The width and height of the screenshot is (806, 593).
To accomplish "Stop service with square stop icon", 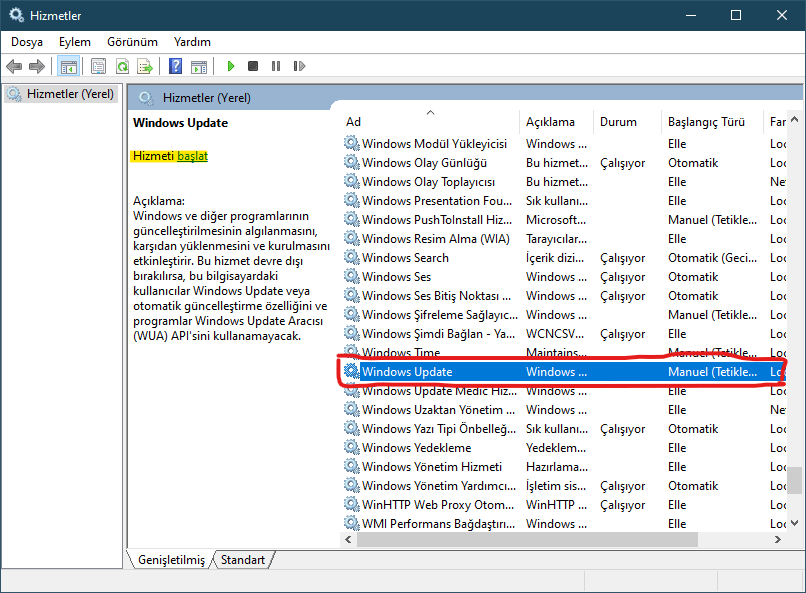I will (253, 66).
